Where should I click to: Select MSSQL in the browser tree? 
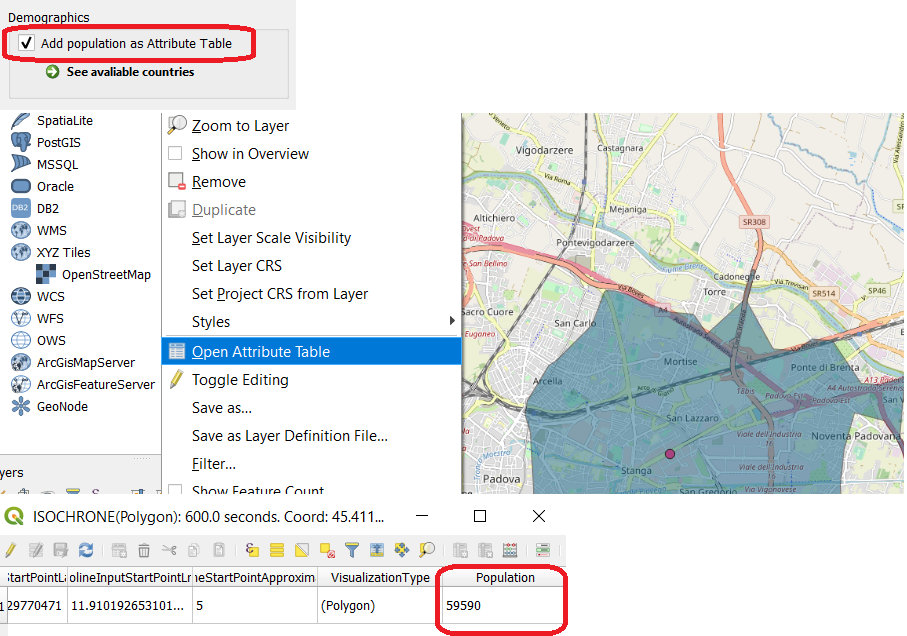pyautogui.click(x=57, y=164)
